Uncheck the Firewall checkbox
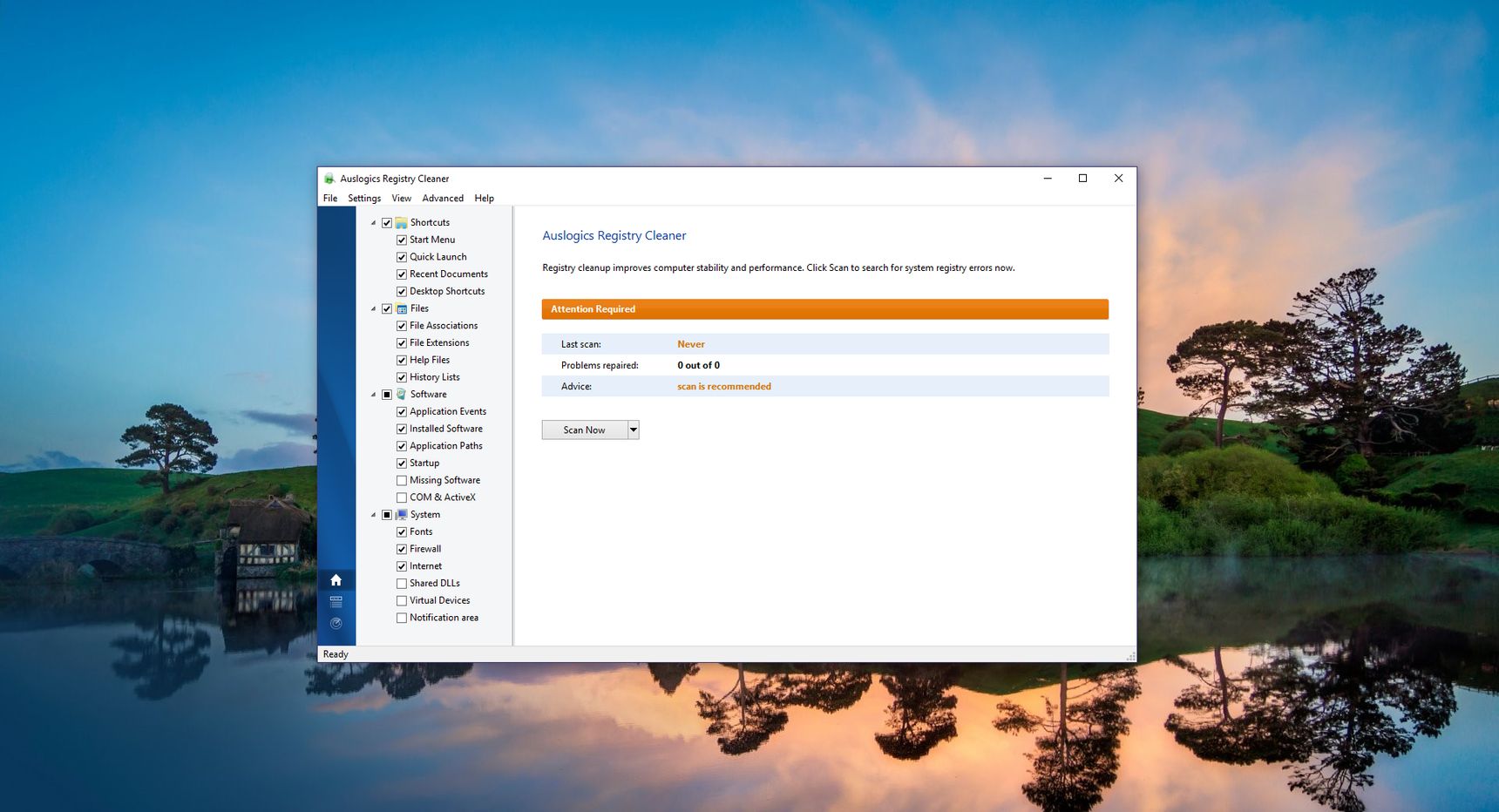 (x=402, y=550)
